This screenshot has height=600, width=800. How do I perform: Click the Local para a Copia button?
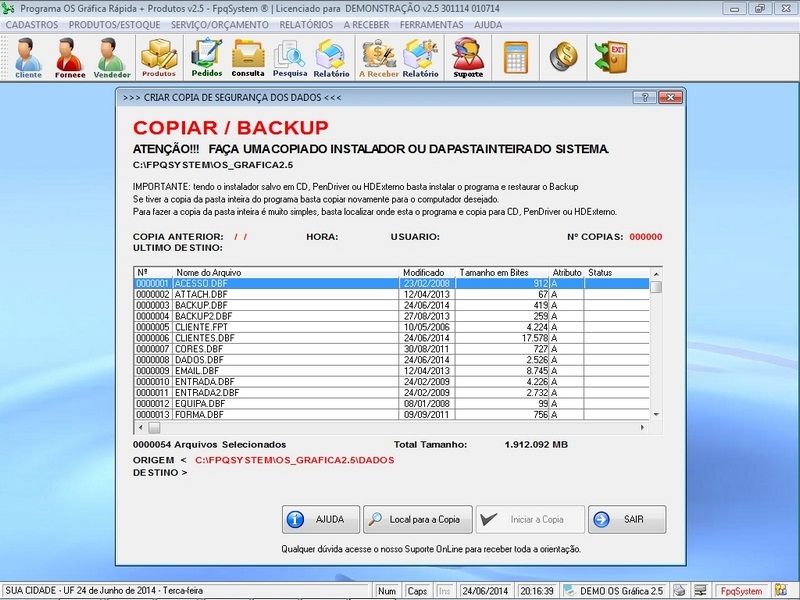[x=417, y=519]
